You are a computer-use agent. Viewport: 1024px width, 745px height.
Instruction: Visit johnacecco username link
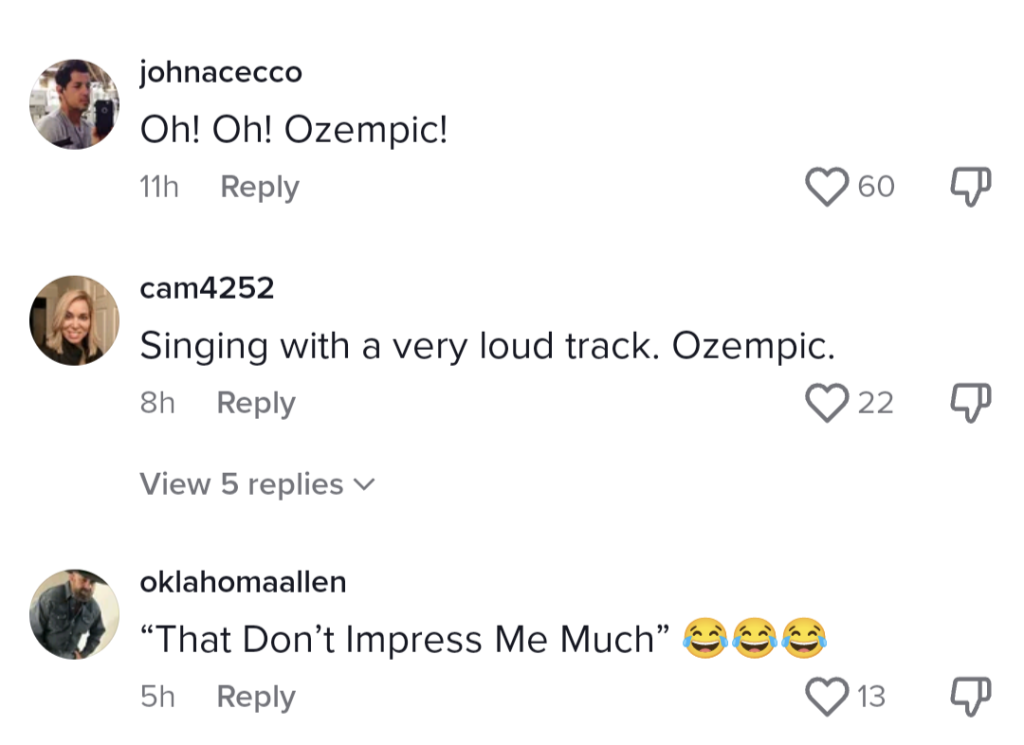220,73
